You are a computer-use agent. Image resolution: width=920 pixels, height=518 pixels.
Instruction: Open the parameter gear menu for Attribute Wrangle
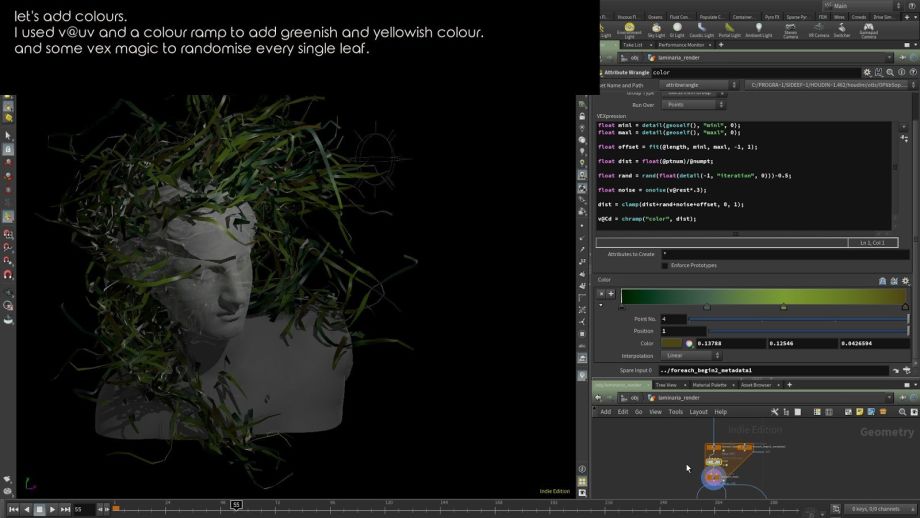867,72
